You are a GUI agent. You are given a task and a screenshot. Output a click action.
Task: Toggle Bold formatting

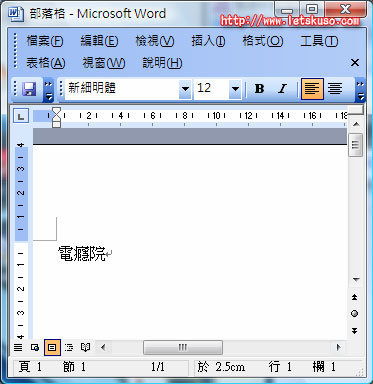pyautogui.click(x=259, y=89)
